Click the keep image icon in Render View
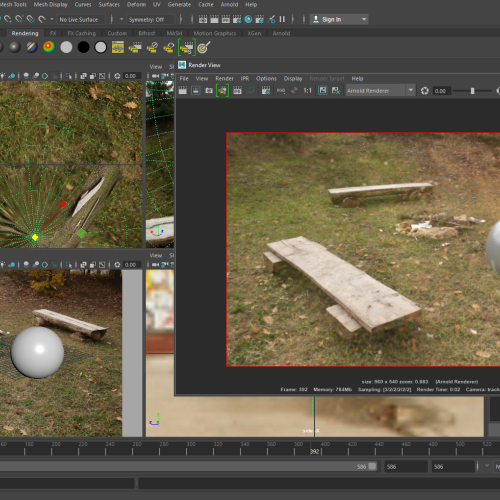The image size is (500, 500). click(323, 90)
